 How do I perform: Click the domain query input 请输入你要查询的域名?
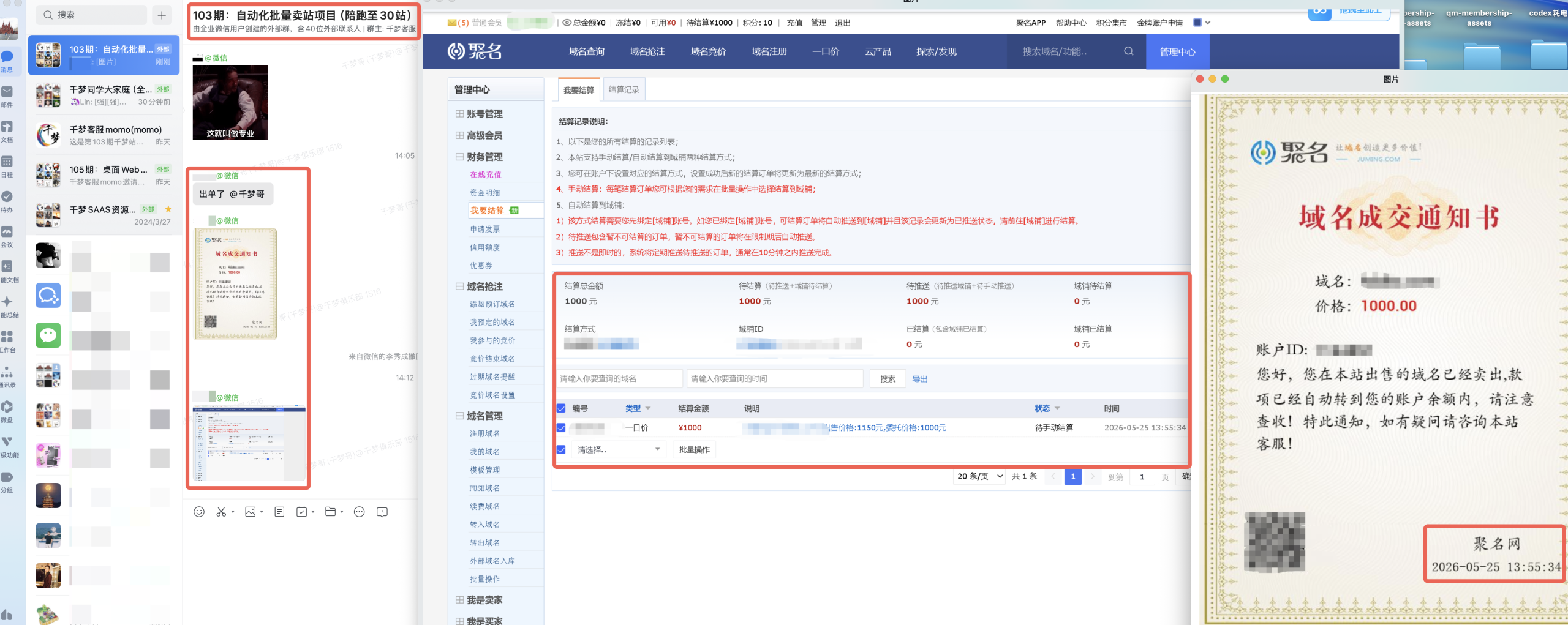tap(619, 379)
